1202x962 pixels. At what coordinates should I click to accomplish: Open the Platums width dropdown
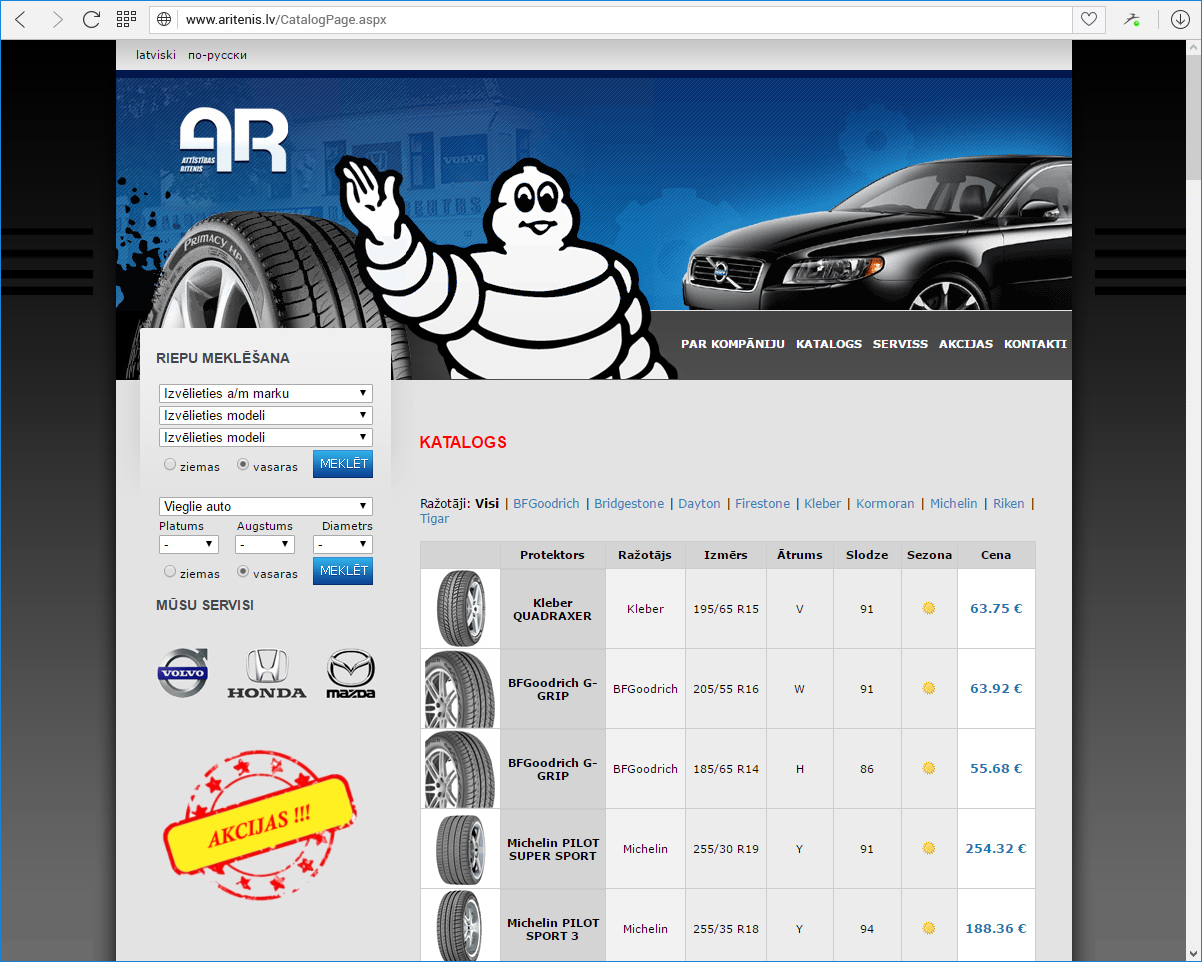(189, 544)
